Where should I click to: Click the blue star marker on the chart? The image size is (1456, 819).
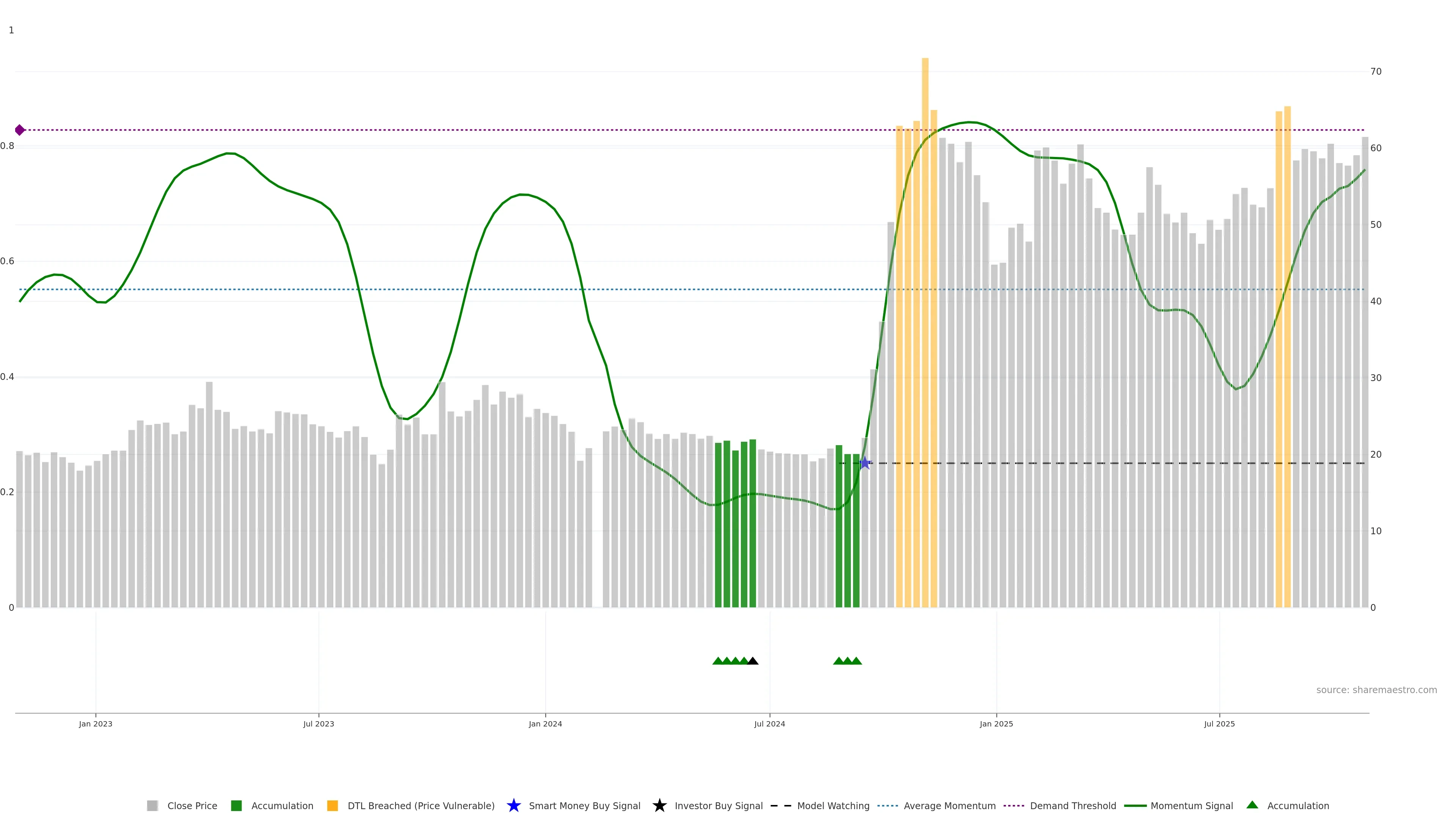pyautogui.click(x=864, y=463)
